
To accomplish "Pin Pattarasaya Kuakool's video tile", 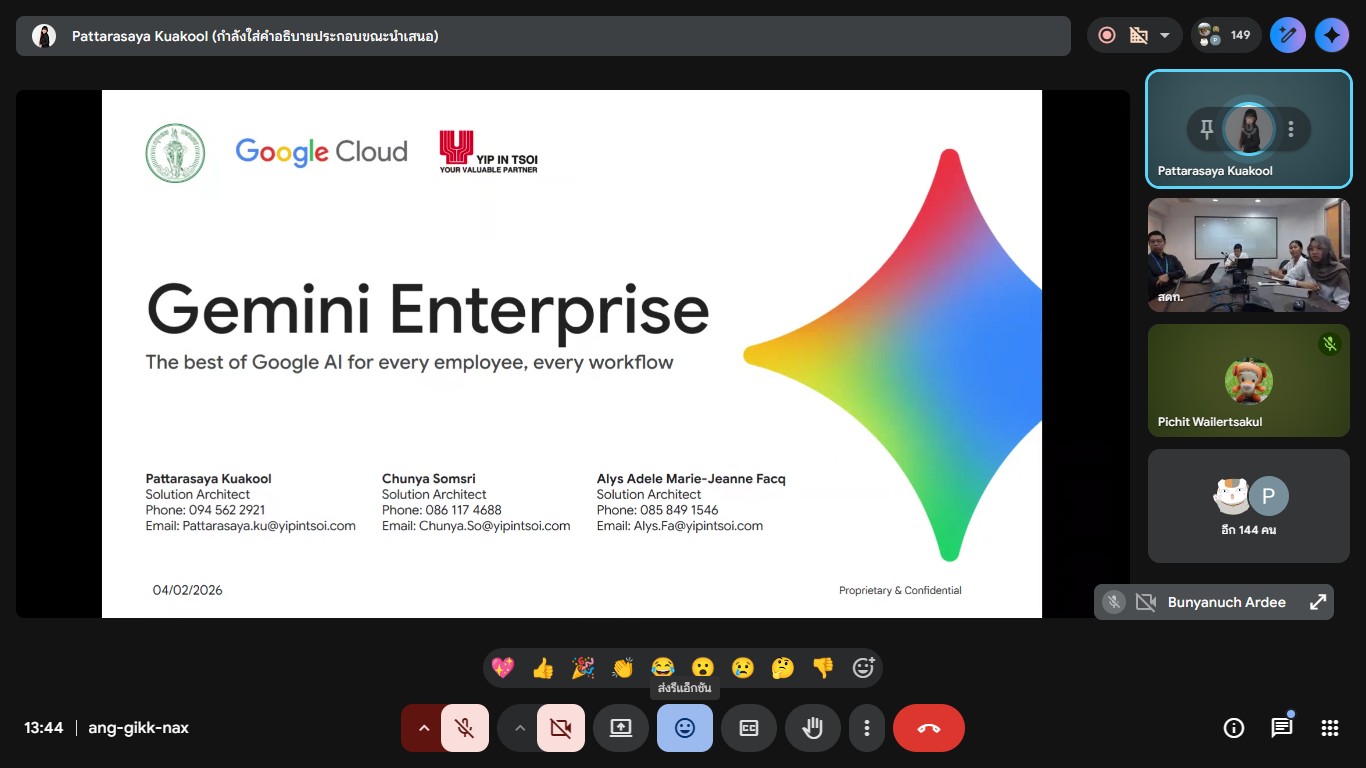I will [x=1207, y=129].
